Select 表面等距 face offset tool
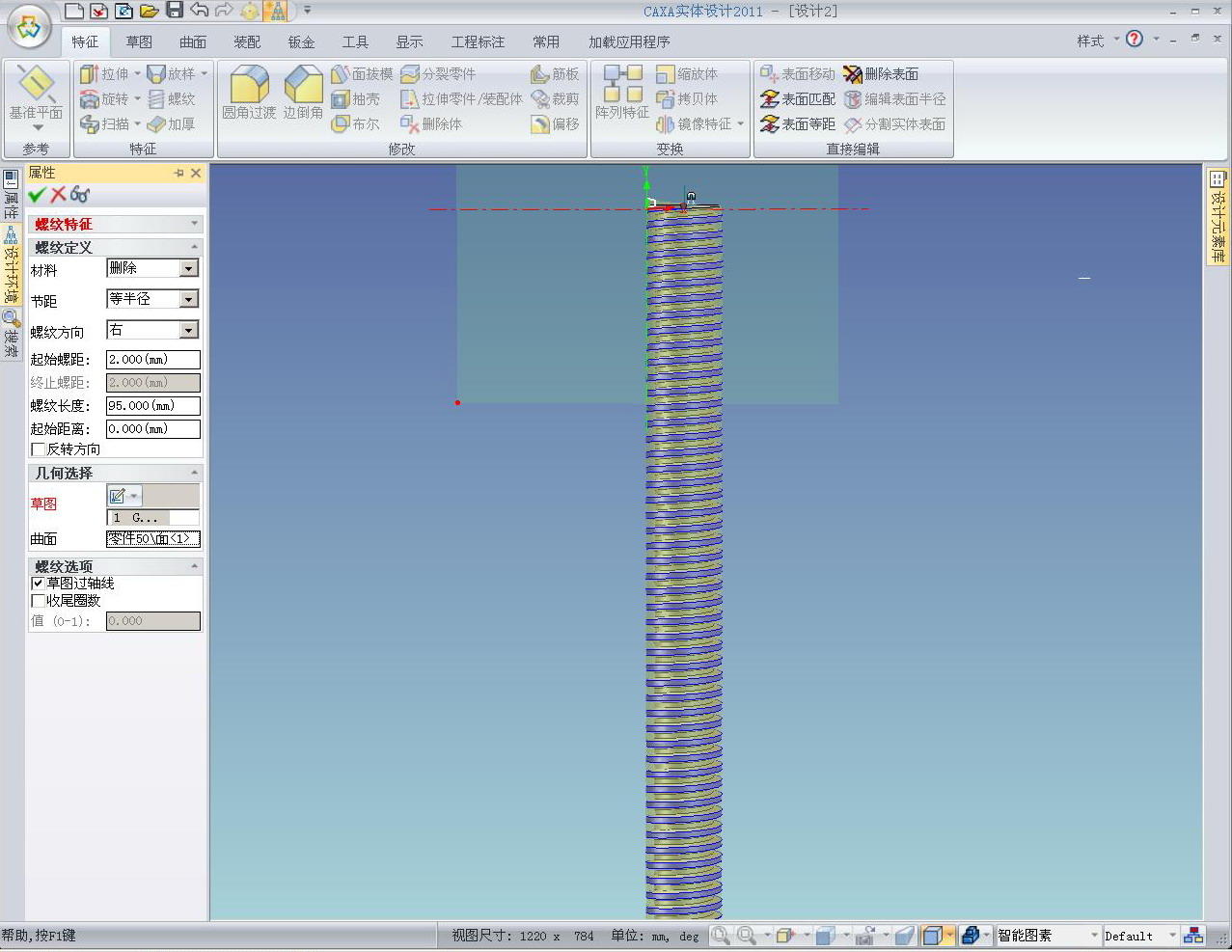Viewport: 1232px width, 952px height. pos(797,124)
